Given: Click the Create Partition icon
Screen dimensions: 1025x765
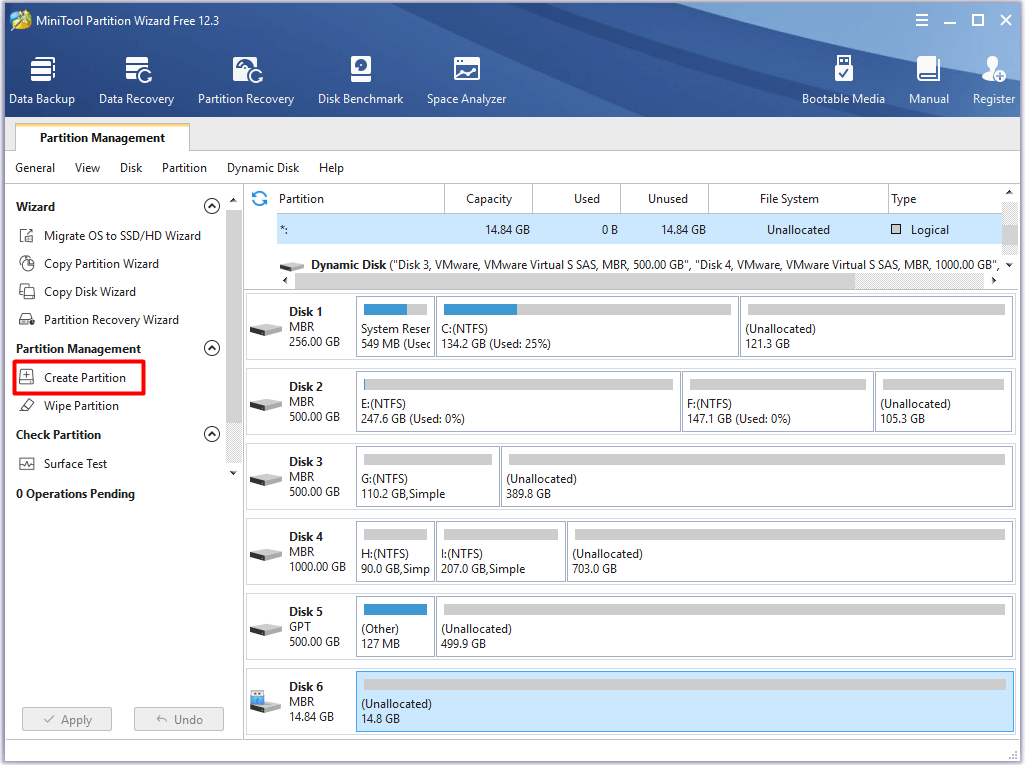Looking at the screenshot, I should pos(26,377).
